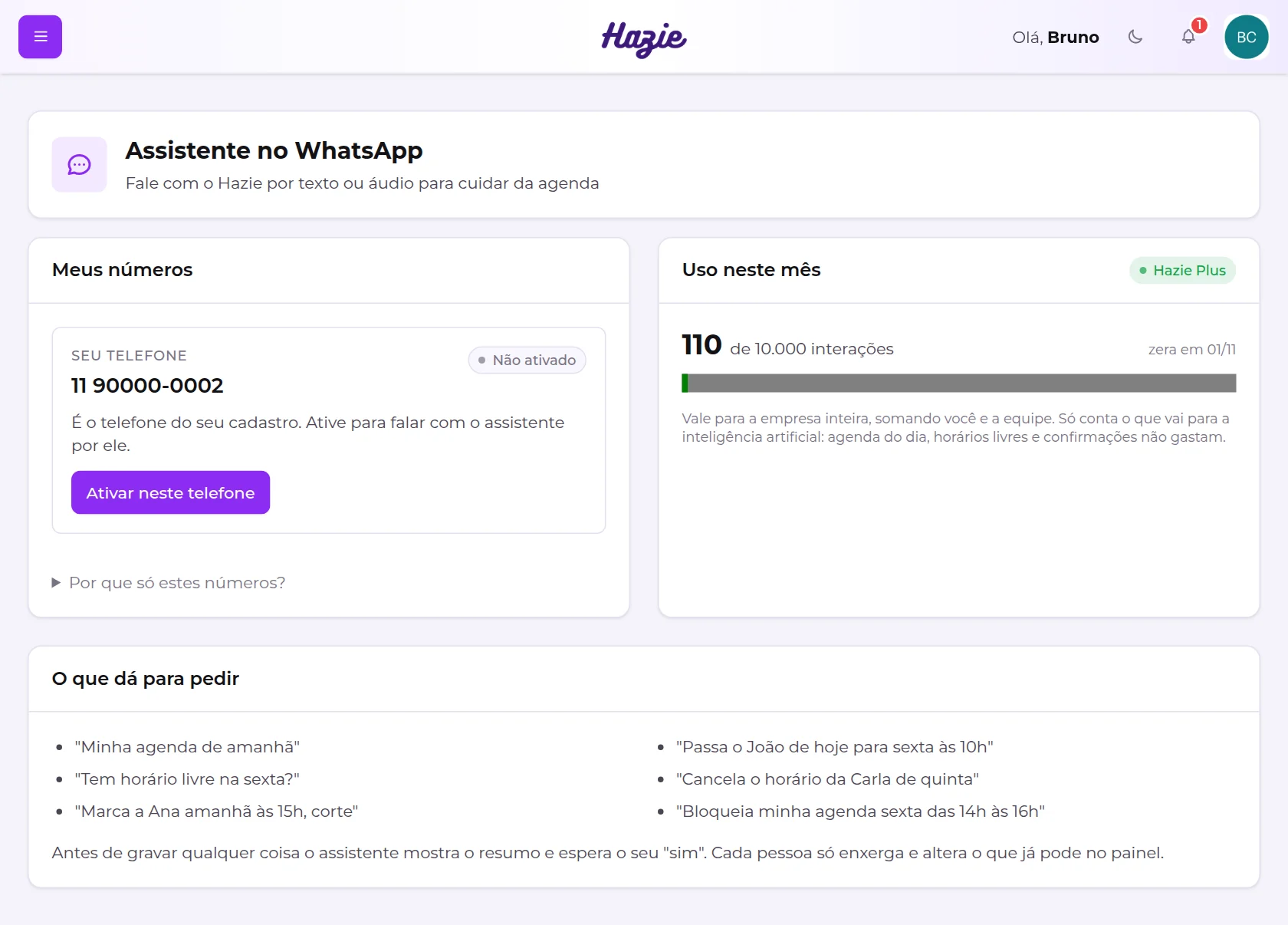This screenshot has width=1288, height=925.
Task: Select phone number 11 90000-0002
Action: point(147,386)
